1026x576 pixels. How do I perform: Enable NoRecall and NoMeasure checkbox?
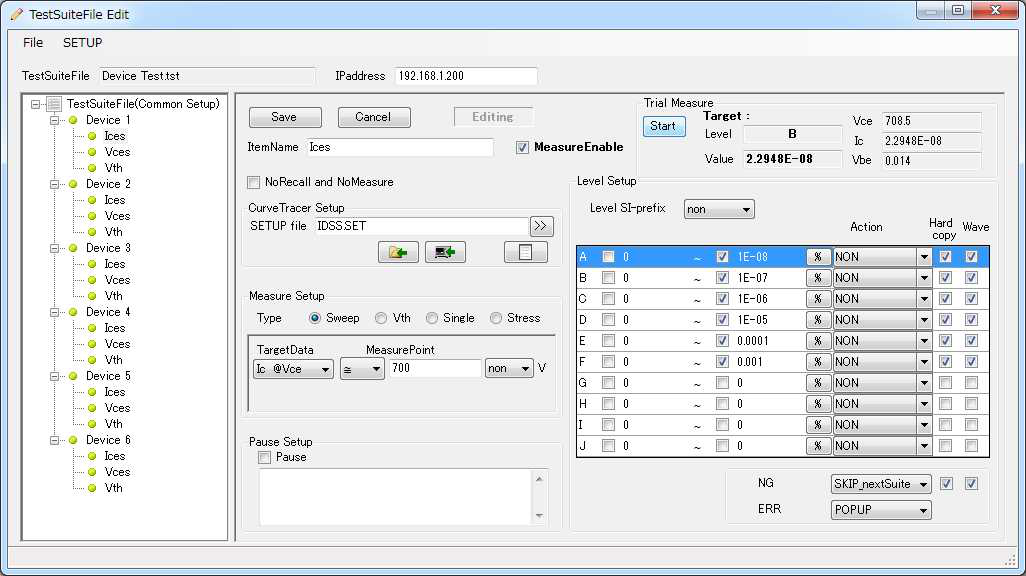point(254,182)
